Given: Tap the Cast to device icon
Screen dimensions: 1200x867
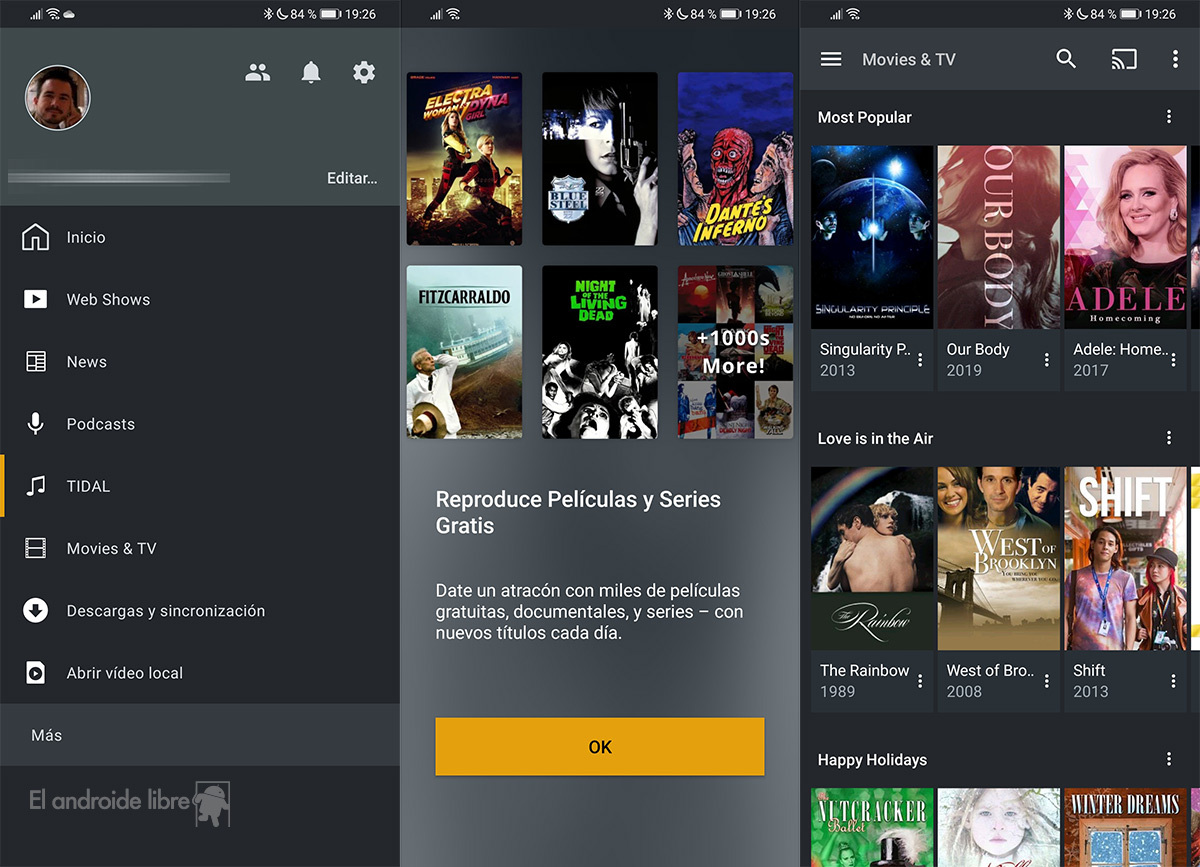Looking at the screenshot, I should (x=1124, y=59).
